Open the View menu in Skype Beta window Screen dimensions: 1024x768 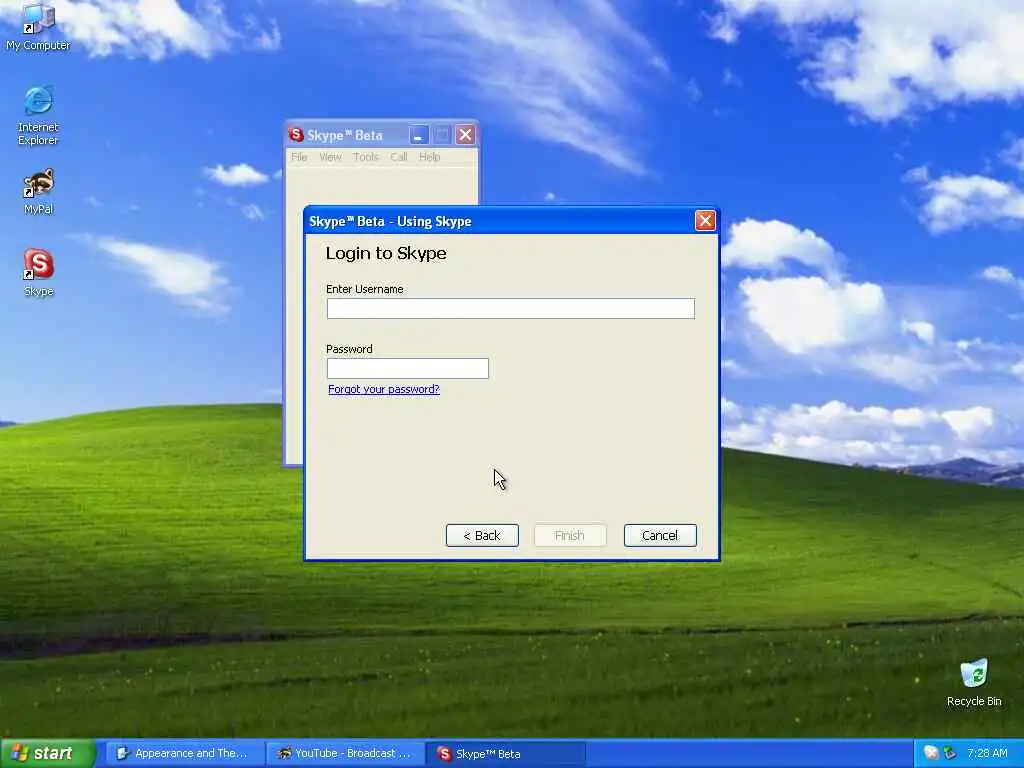[x=330, y=157]
